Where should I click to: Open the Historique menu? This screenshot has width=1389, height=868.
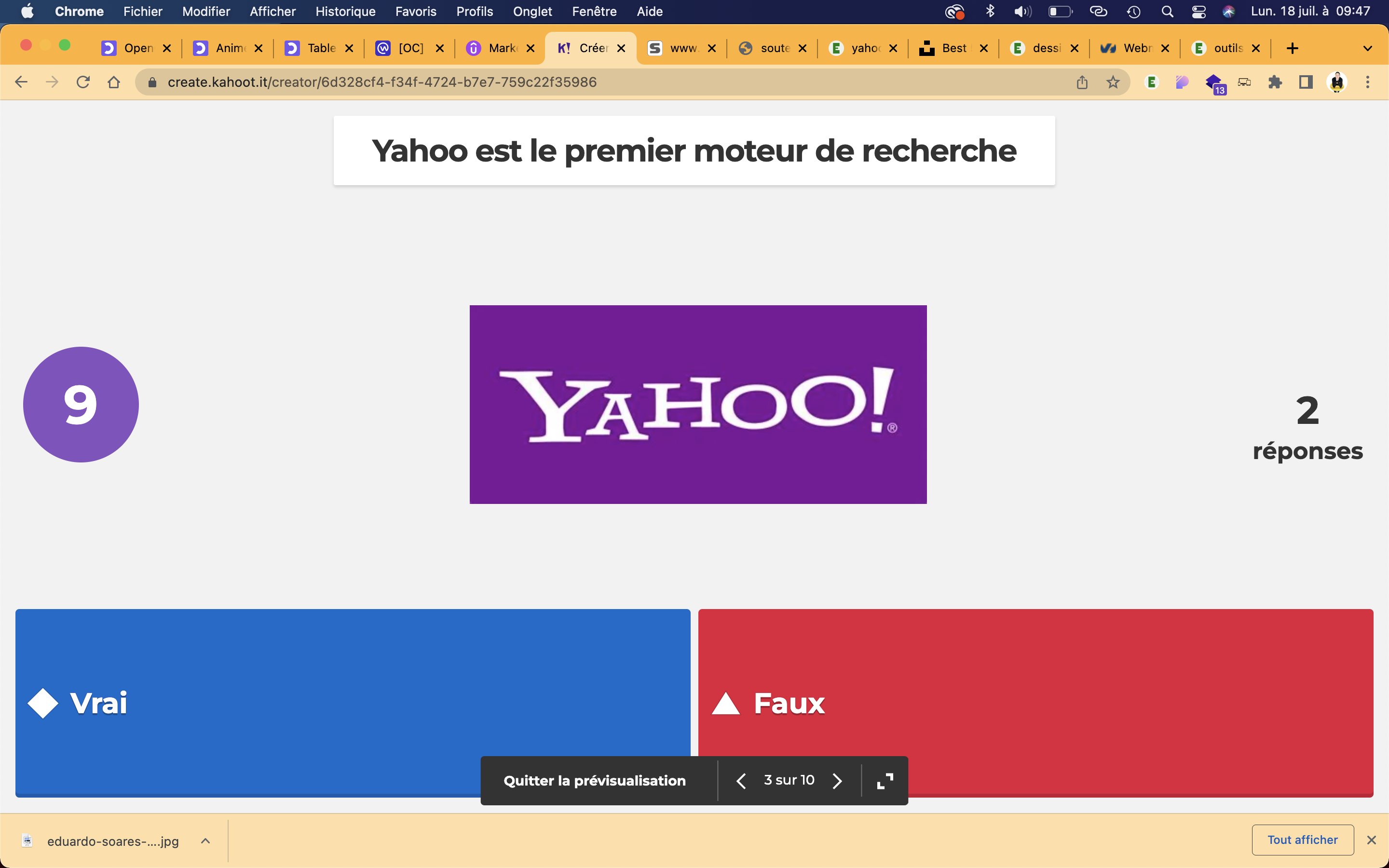point(345,12)
